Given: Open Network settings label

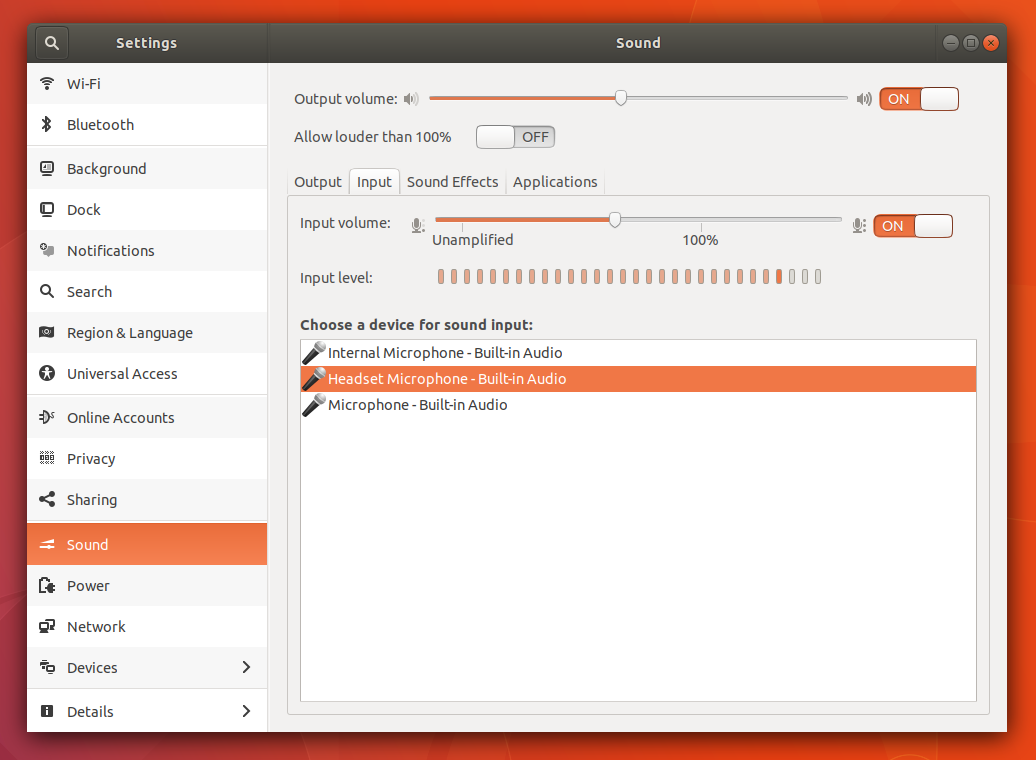Looking at the screenshot, I should pyautogui.click(x=96, y=627).
